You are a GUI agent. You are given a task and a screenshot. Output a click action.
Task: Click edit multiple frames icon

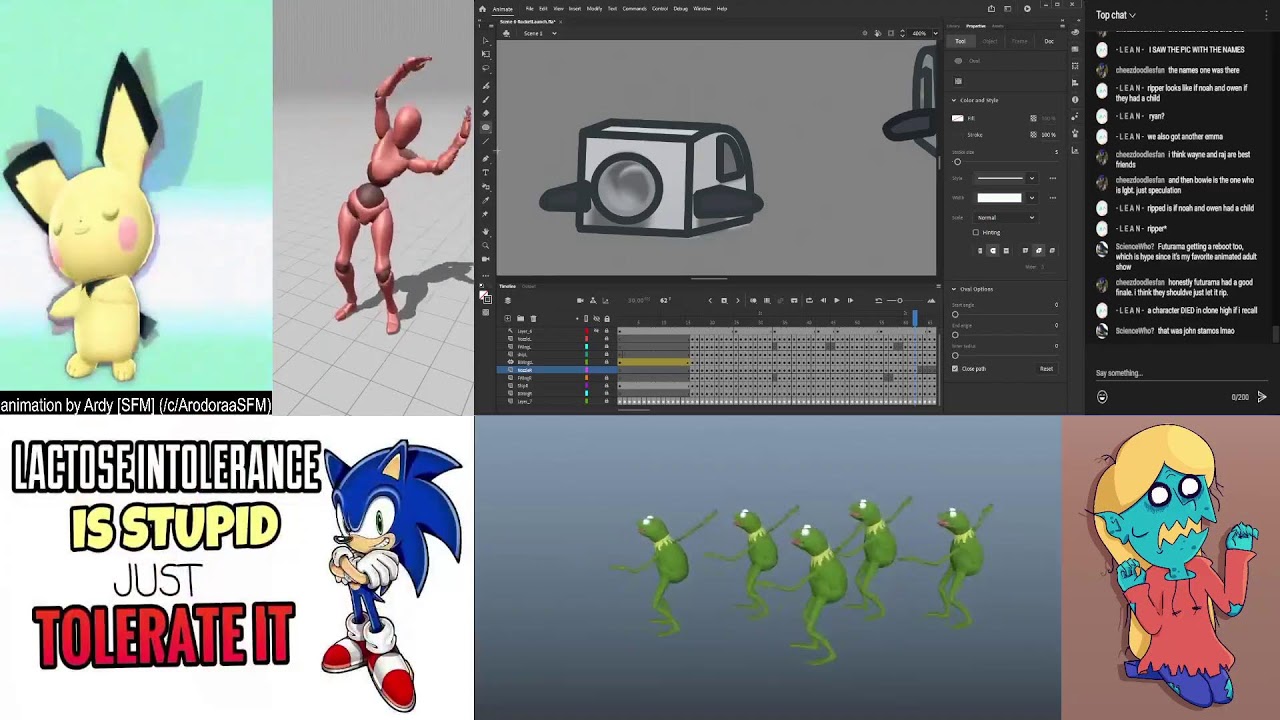coord(767,300)
